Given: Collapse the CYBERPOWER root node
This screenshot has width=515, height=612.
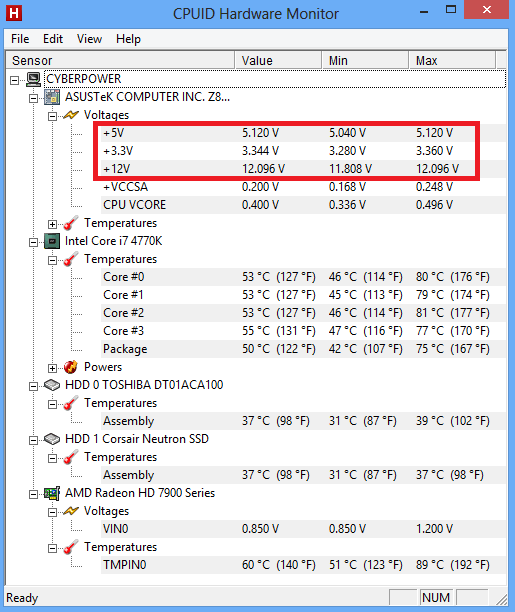Looking at the screenshot, I should pos(14,80).
